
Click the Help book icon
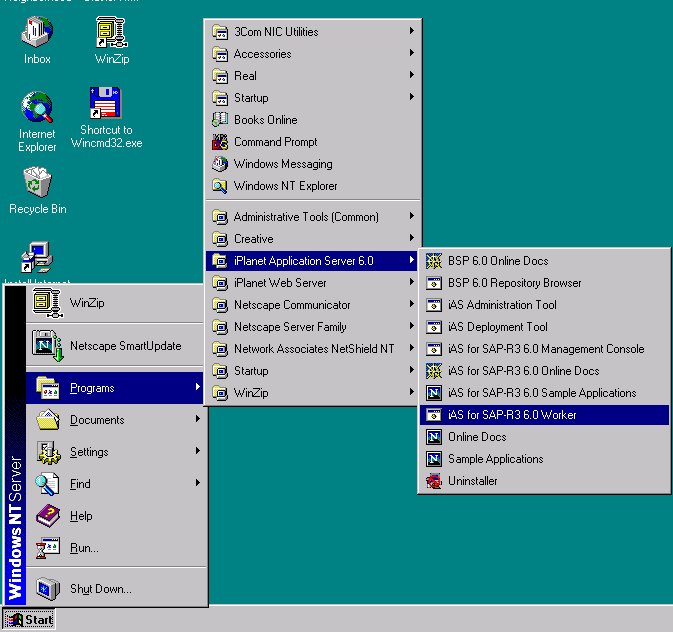click(48, 516)
